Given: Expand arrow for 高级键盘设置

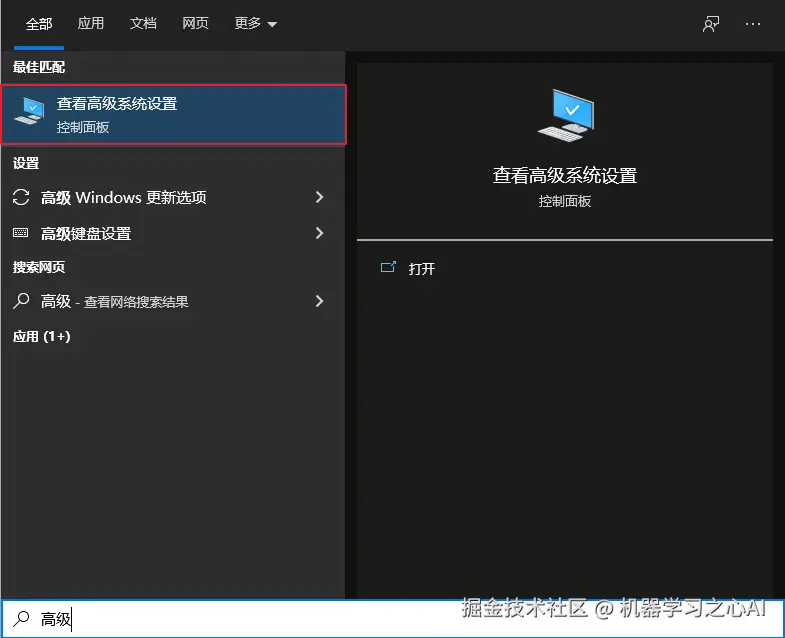Looking at the screenshot, I should coord(319,233).
